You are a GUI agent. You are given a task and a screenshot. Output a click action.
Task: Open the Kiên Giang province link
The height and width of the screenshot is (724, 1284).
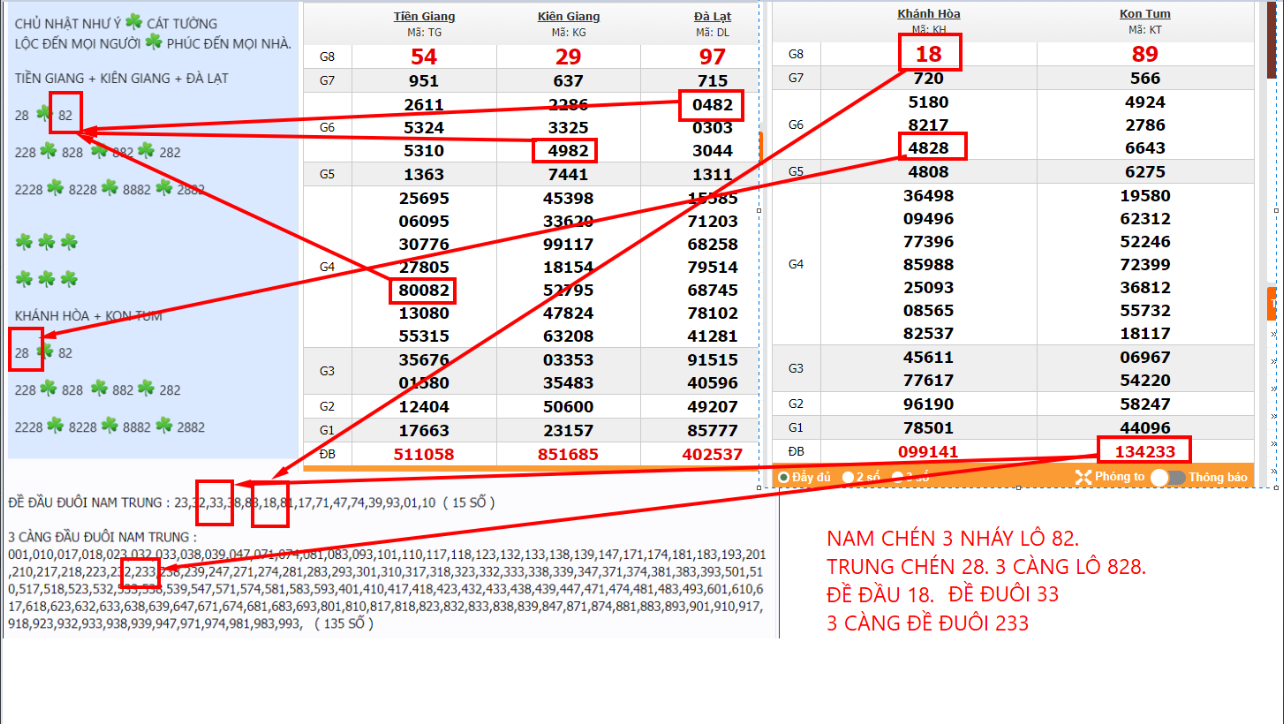[x=569, y=16]
